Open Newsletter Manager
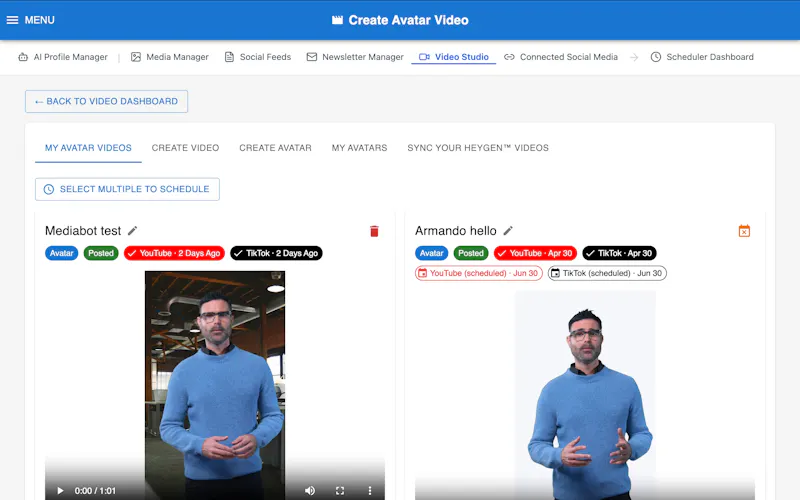Screen dimensions: 800x500 click(x=355, y=57)
